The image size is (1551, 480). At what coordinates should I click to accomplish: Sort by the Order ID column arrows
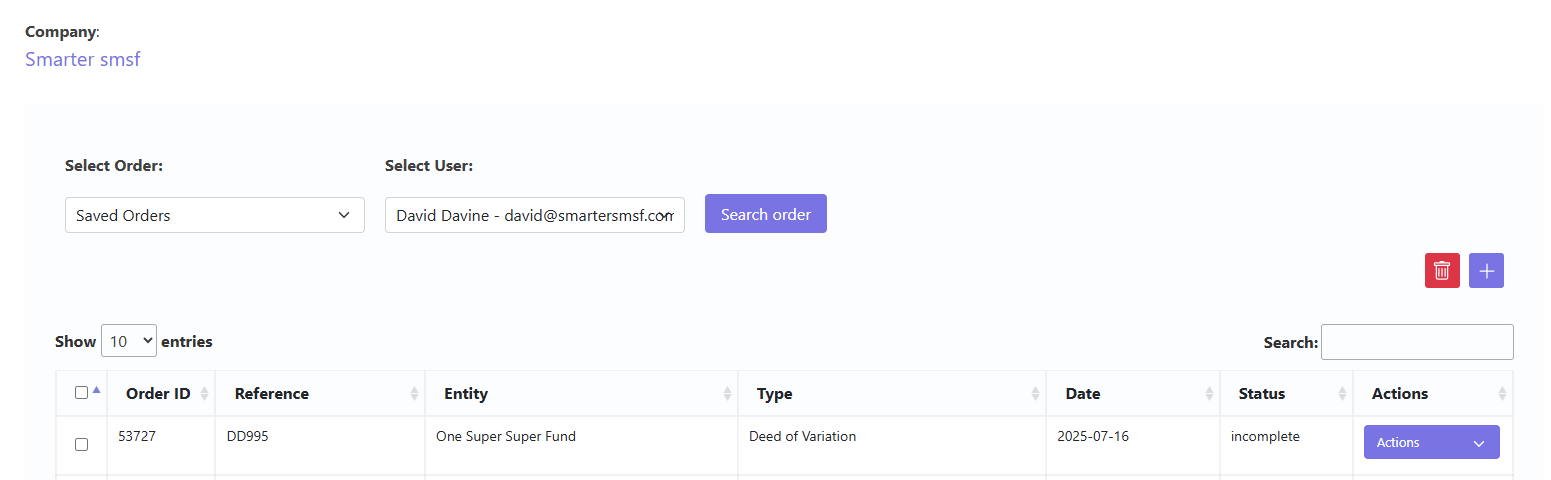pyautogui.click(x=204, y=394)
